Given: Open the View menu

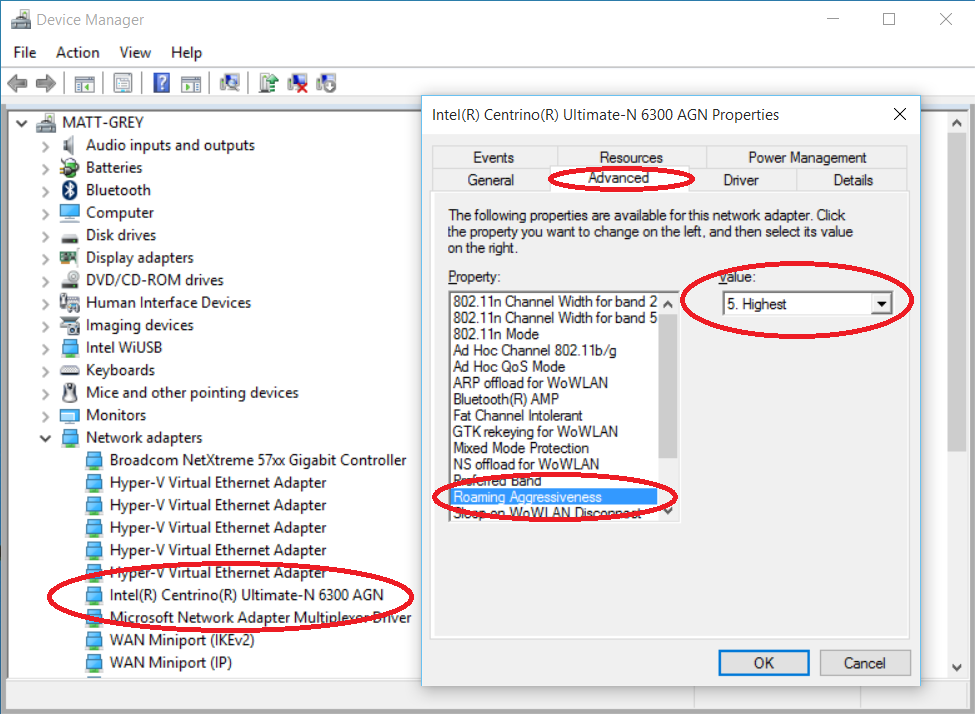Looking at the screenshot, I should (135, 53).
